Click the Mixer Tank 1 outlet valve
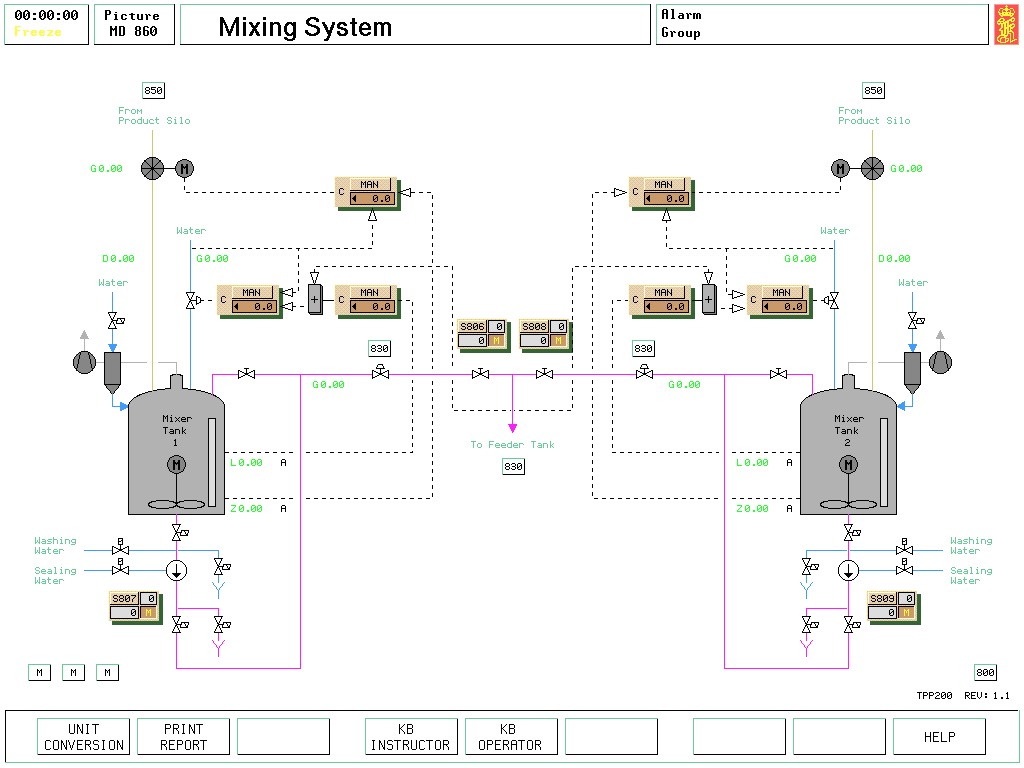Image resolution: width=1024 pixels, height=768 pixels. click(179, 533)
